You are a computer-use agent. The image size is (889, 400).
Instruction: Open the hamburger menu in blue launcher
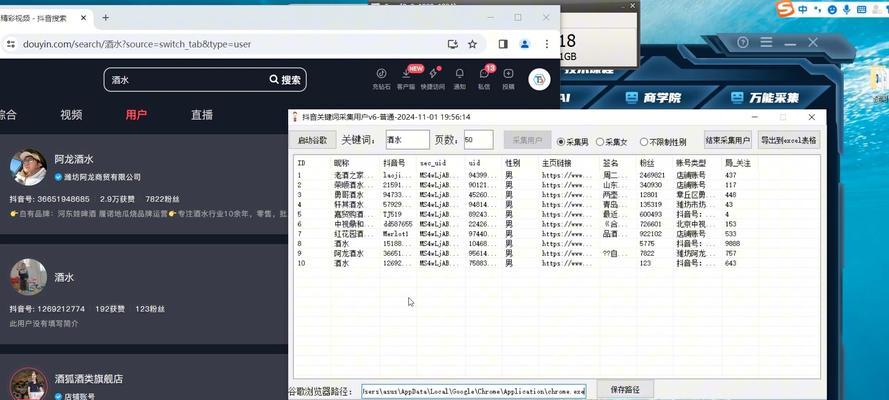pyautogui.click(x=767, y=42)
